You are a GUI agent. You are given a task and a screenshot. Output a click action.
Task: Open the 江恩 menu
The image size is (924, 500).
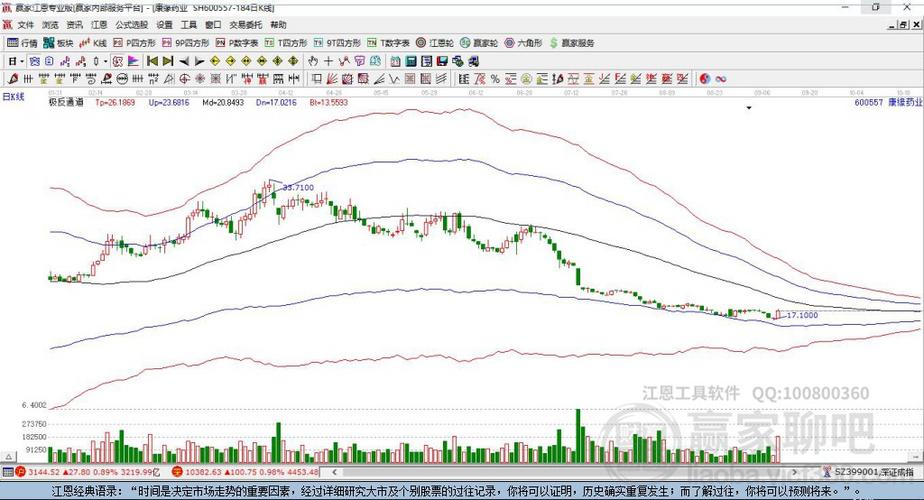(99, 25)
